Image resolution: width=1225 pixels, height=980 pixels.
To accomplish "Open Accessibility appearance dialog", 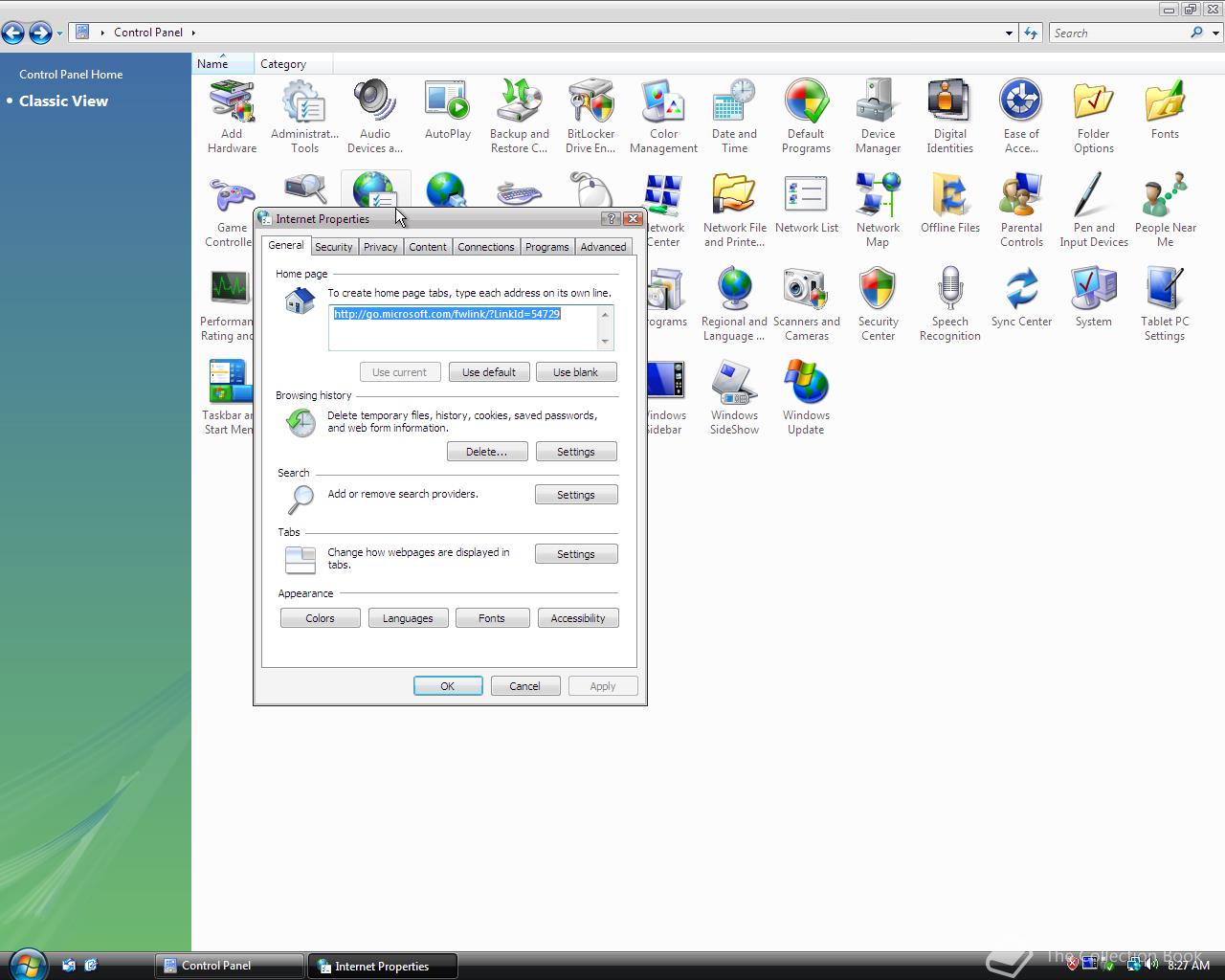I will 578,618.
